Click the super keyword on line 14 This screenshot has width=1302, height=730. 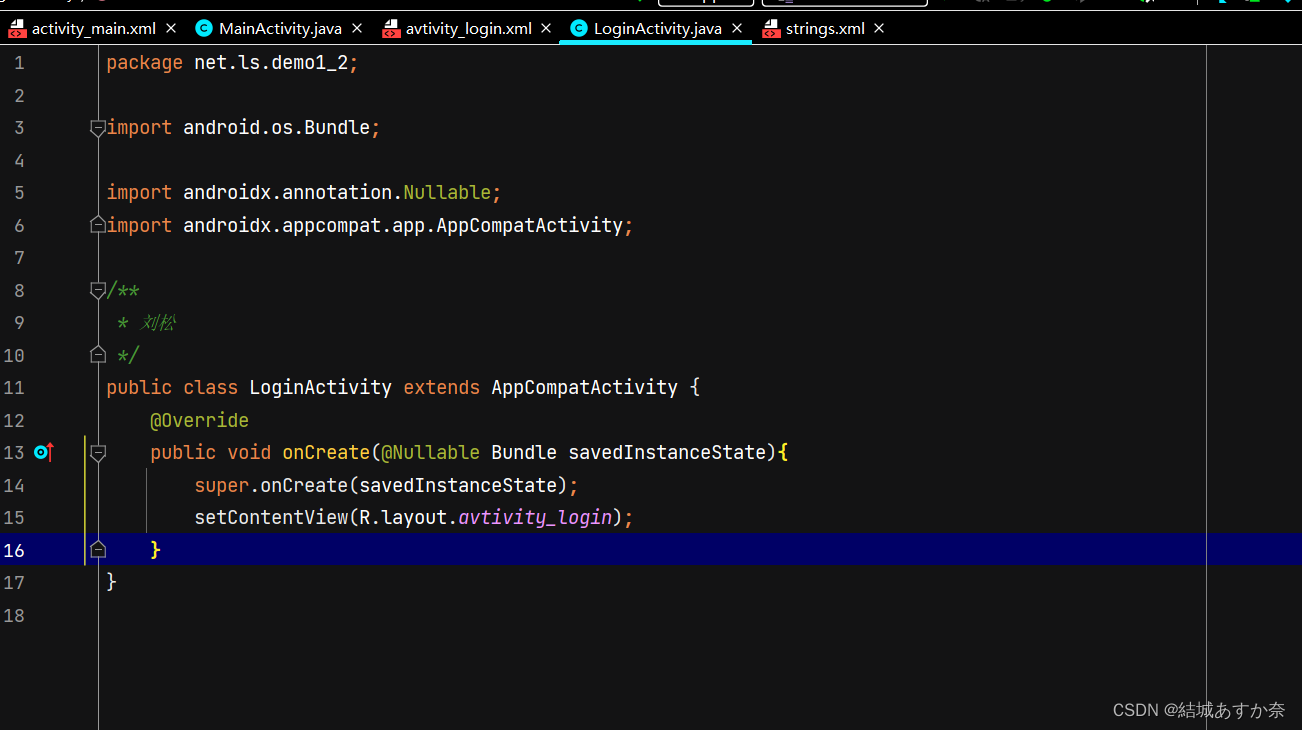[222, 485]
